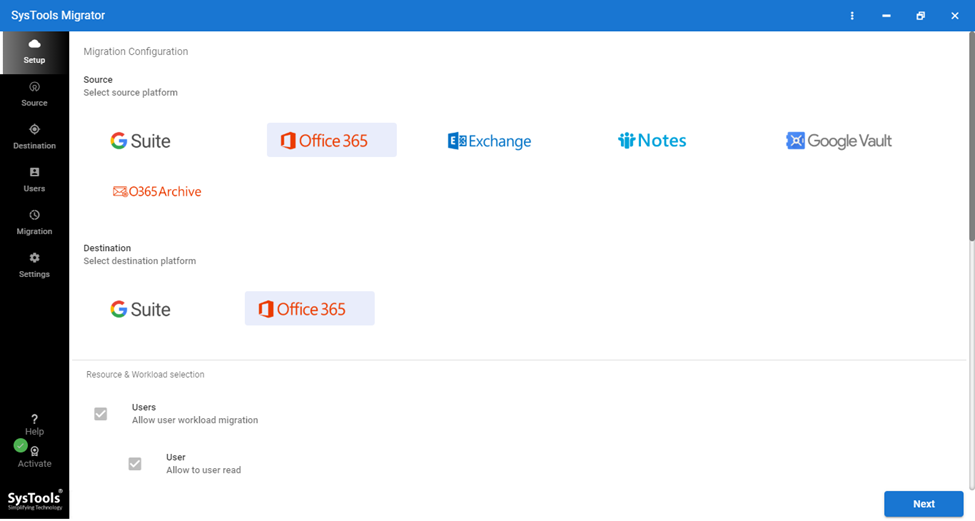Open the Migration step in sidebar
The height and width of the screenshot is (521, 975).
point(34,223)
